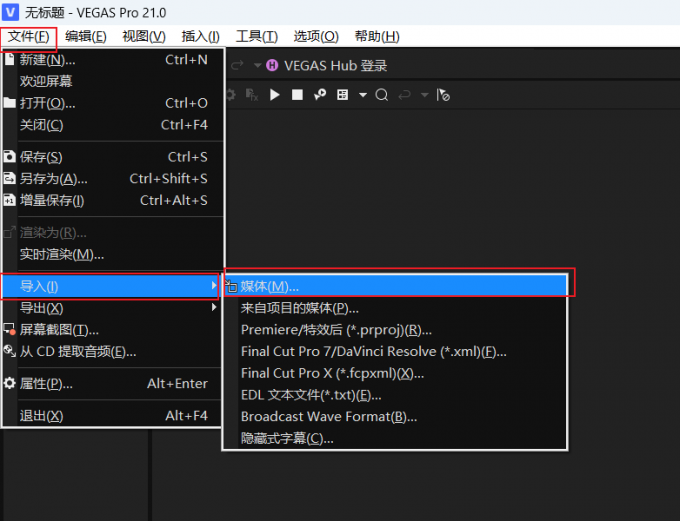The width and height of the screenshot is (680, 521).
Task: Click the 增量保存 +1 icon
Action: [9, 200]
